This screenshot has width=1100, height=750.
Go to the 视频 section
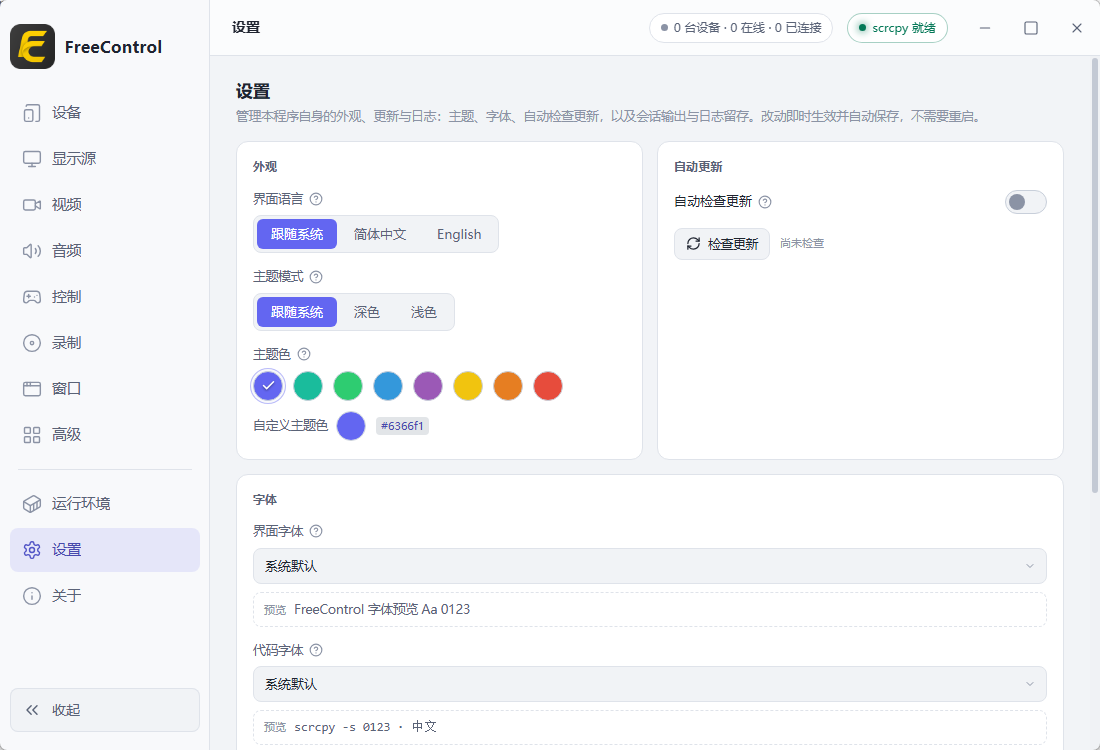pos(105,205)
